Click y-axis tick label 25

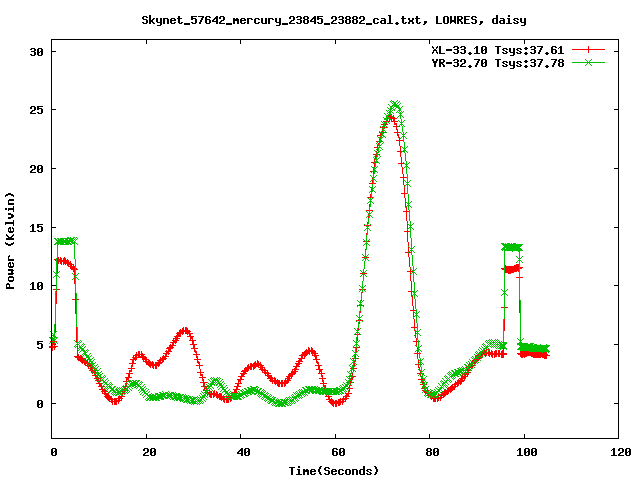36,110
